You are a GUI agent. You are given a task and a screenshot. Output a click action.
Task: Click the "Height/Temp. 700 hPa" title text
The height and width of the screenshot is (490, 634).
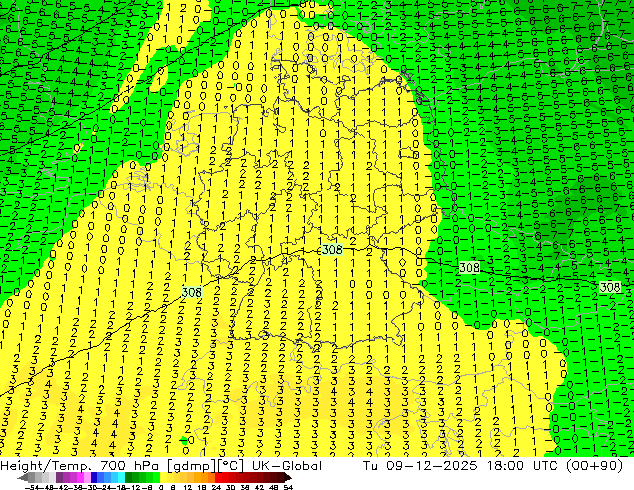click(80, 466)
